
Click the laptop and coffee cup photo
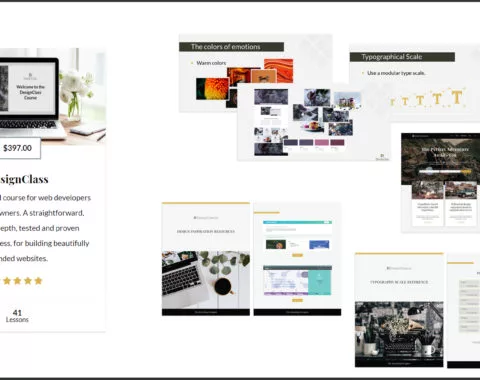(x=206, y=280)
